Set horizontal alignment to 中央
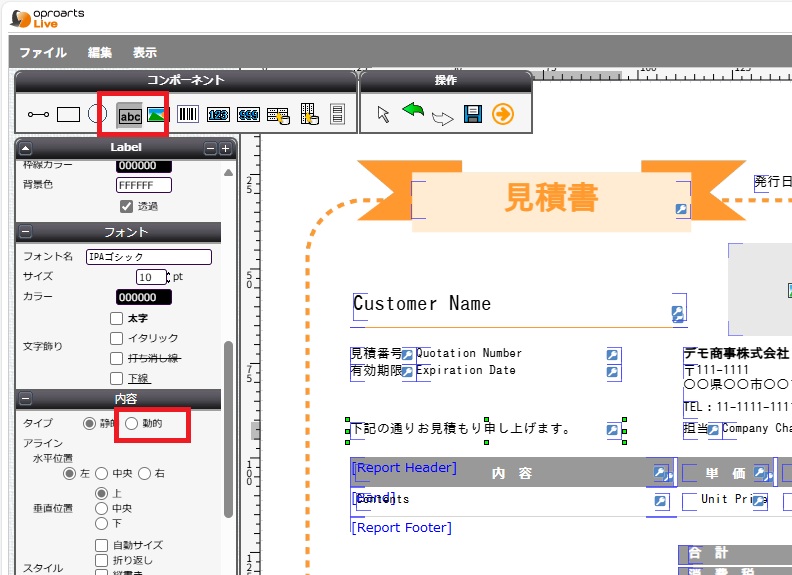This screenshot has height=575, width=792. [x=107, y=473]
